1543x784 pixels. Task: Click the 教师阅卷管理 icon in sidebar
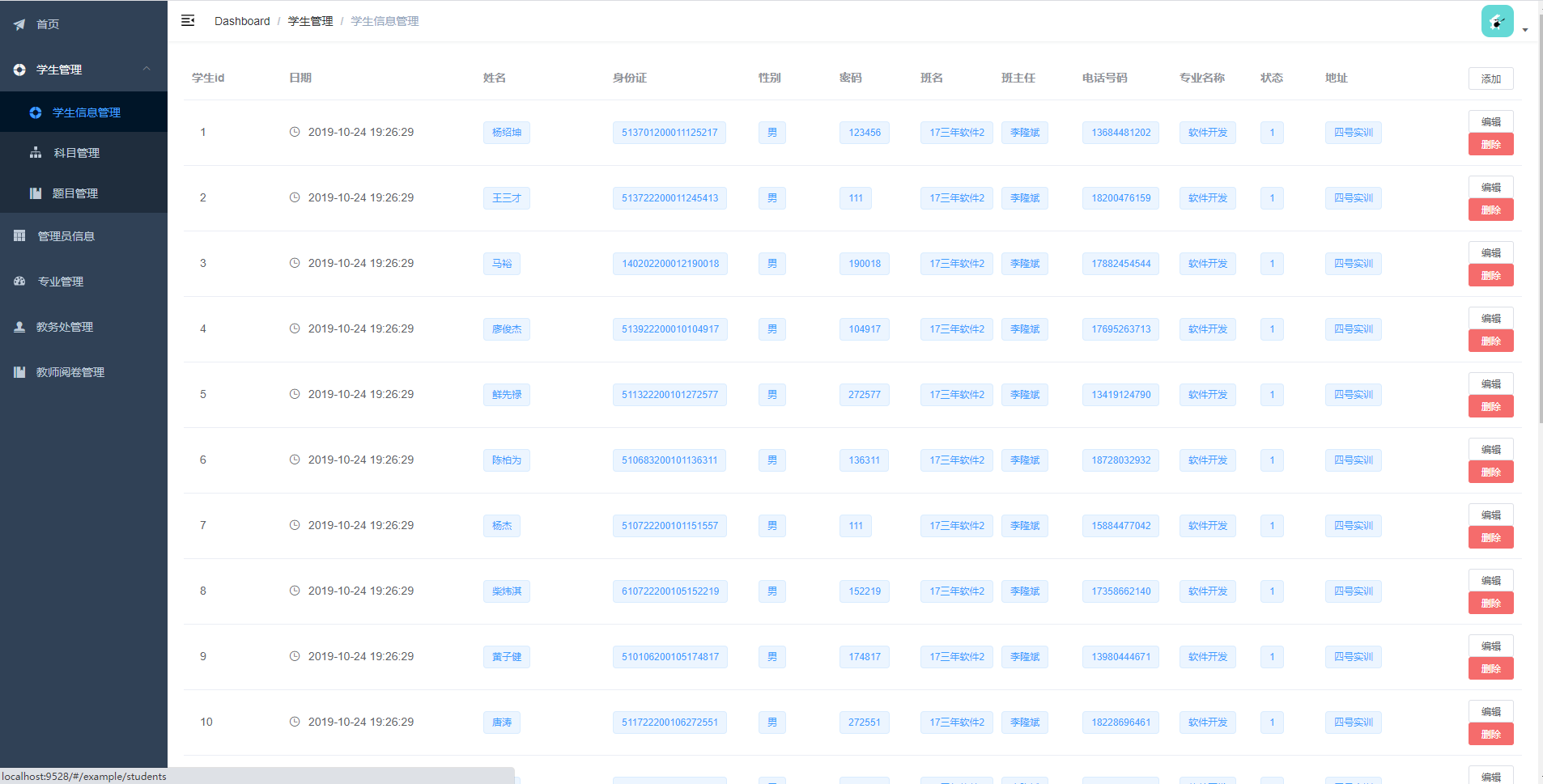19,372
